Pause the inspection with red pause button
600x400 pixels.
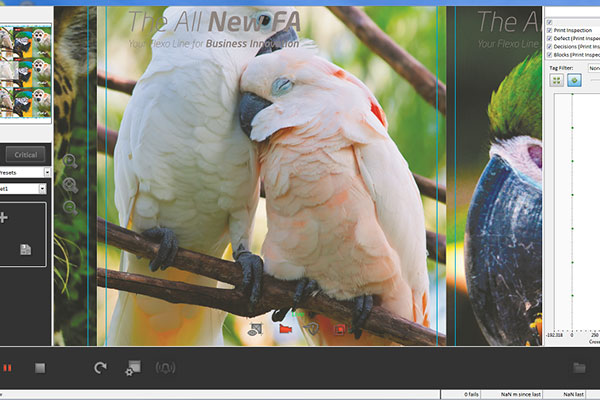click(7, 368)
